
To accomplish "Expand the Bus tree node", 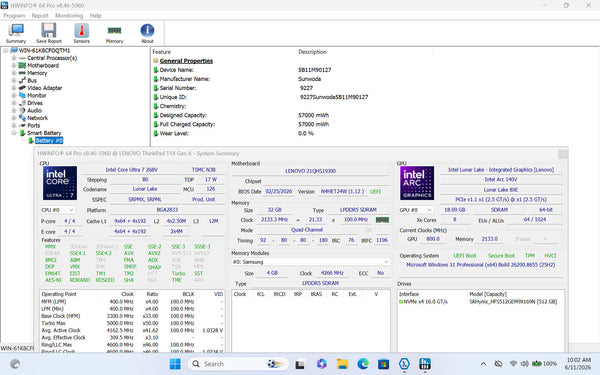I will click(x=14, y=80).
